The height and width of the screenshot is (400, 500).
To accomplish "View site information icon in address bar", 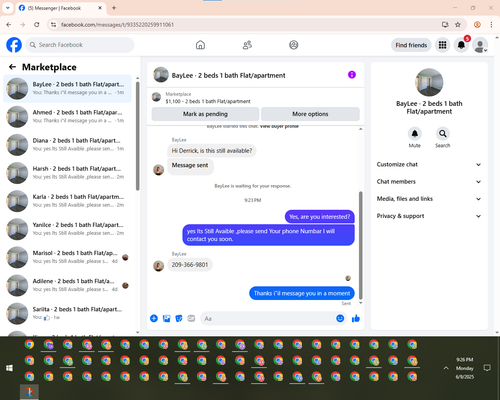I will (x=54, y=25).
